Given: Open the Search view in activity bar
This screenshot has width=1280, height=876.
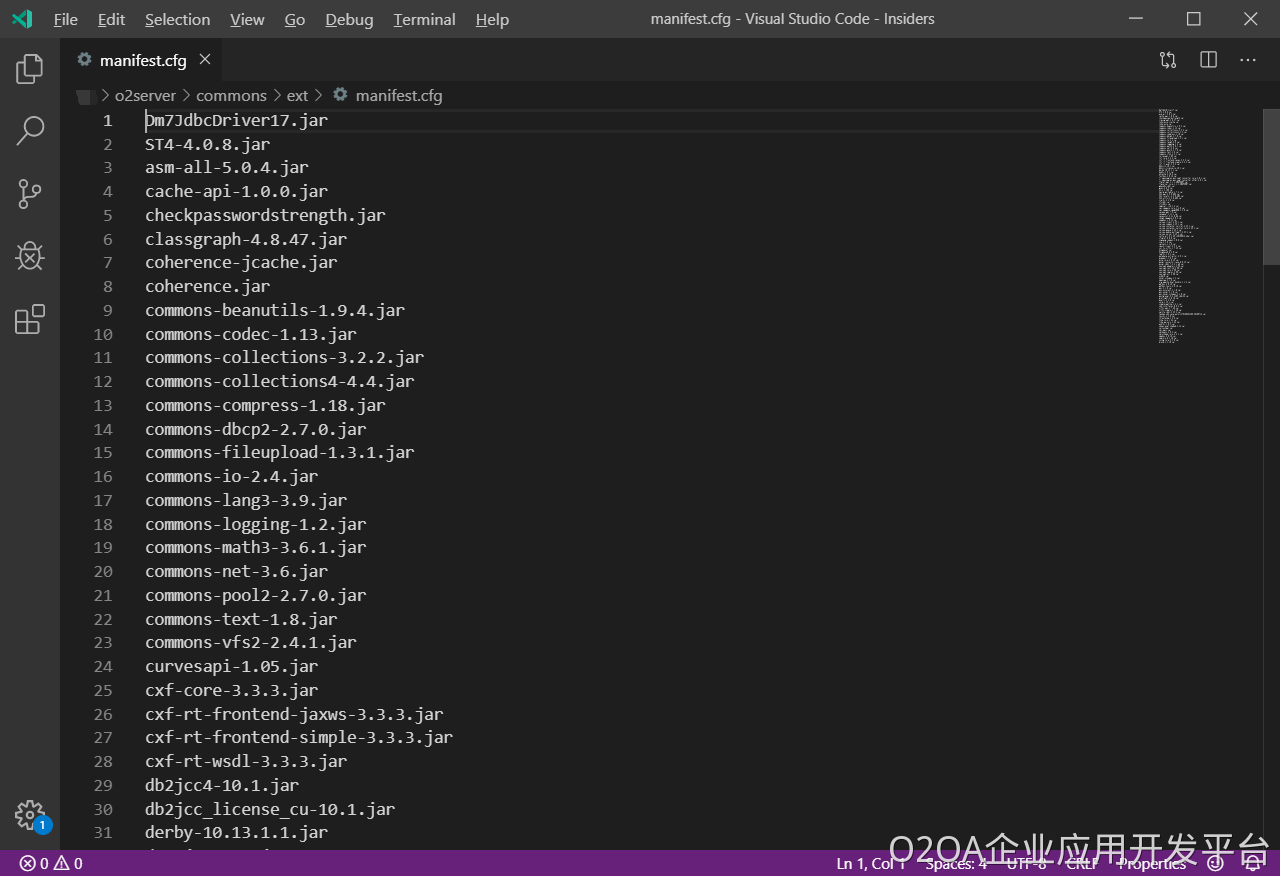Looking at the screenshot, I should point(30,130).
